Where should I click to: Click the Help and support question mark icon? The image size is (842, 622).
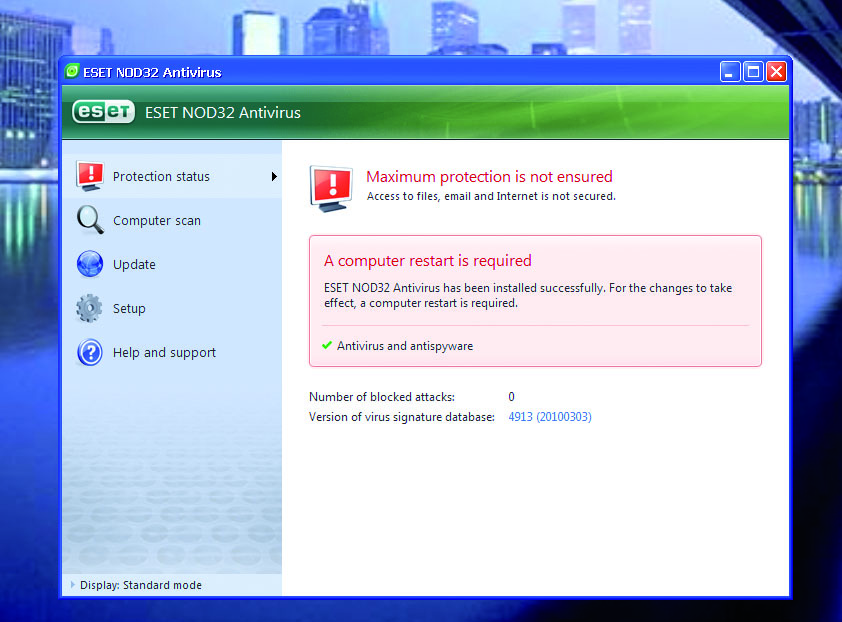click(x=90, y=352)
